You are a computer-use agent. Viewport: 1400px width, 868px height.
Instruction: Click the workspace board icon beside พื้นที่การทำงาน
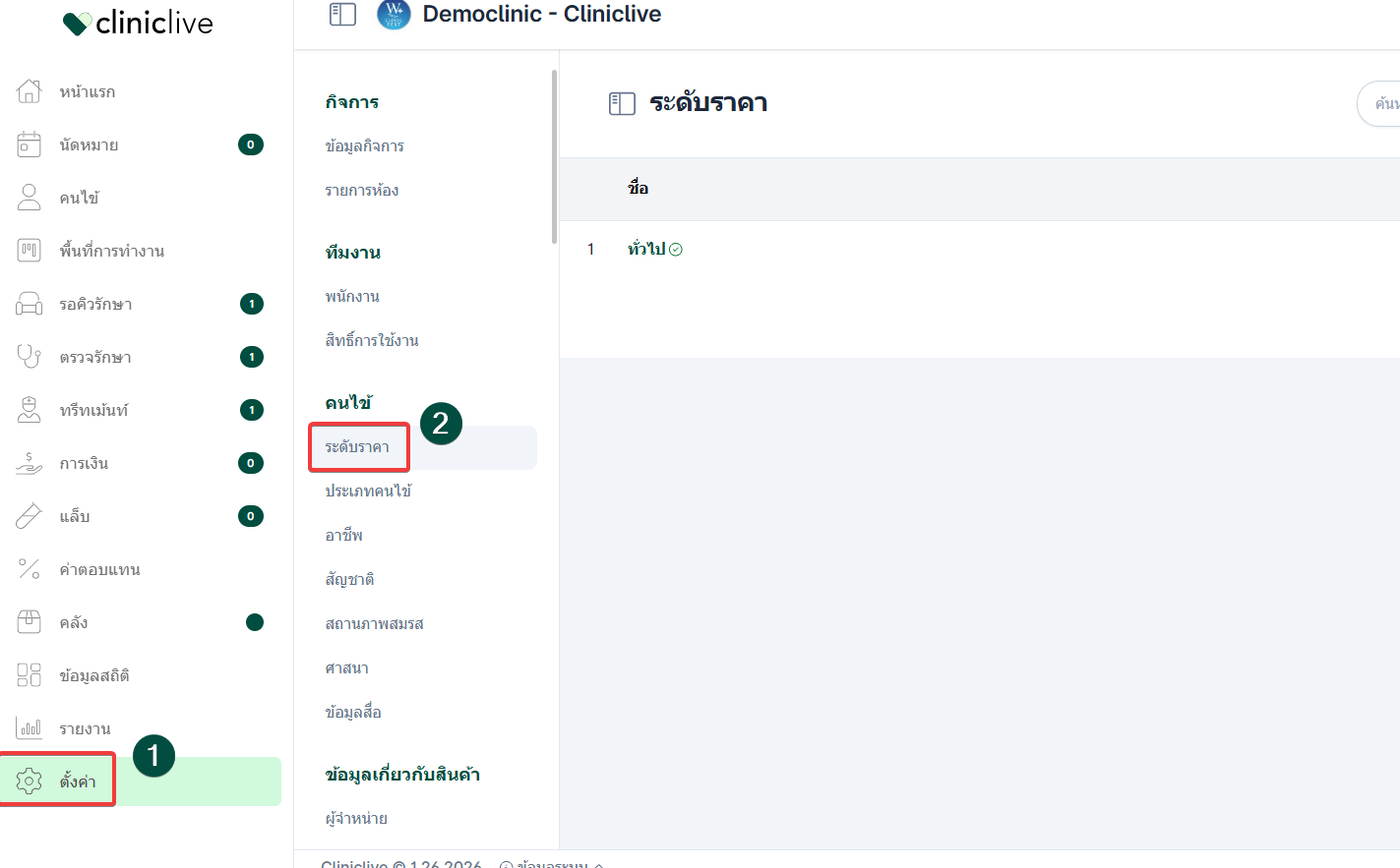tap(29, 250)
